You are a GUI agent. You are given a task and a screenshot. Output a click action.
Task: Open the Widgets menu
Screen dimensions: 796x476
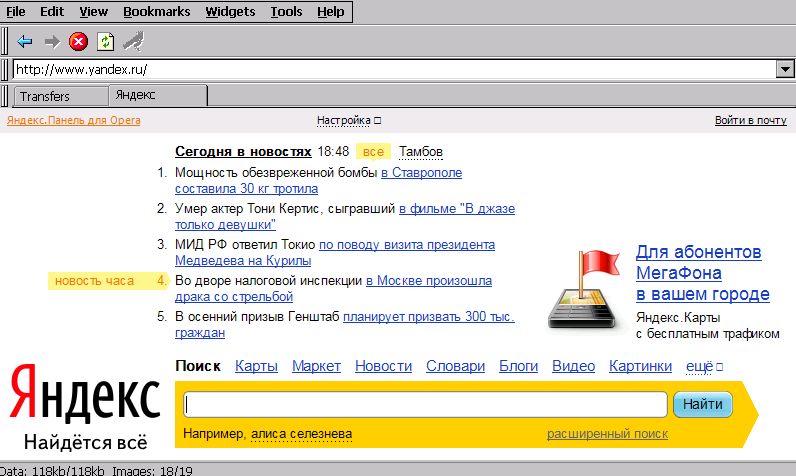point(230,12)
